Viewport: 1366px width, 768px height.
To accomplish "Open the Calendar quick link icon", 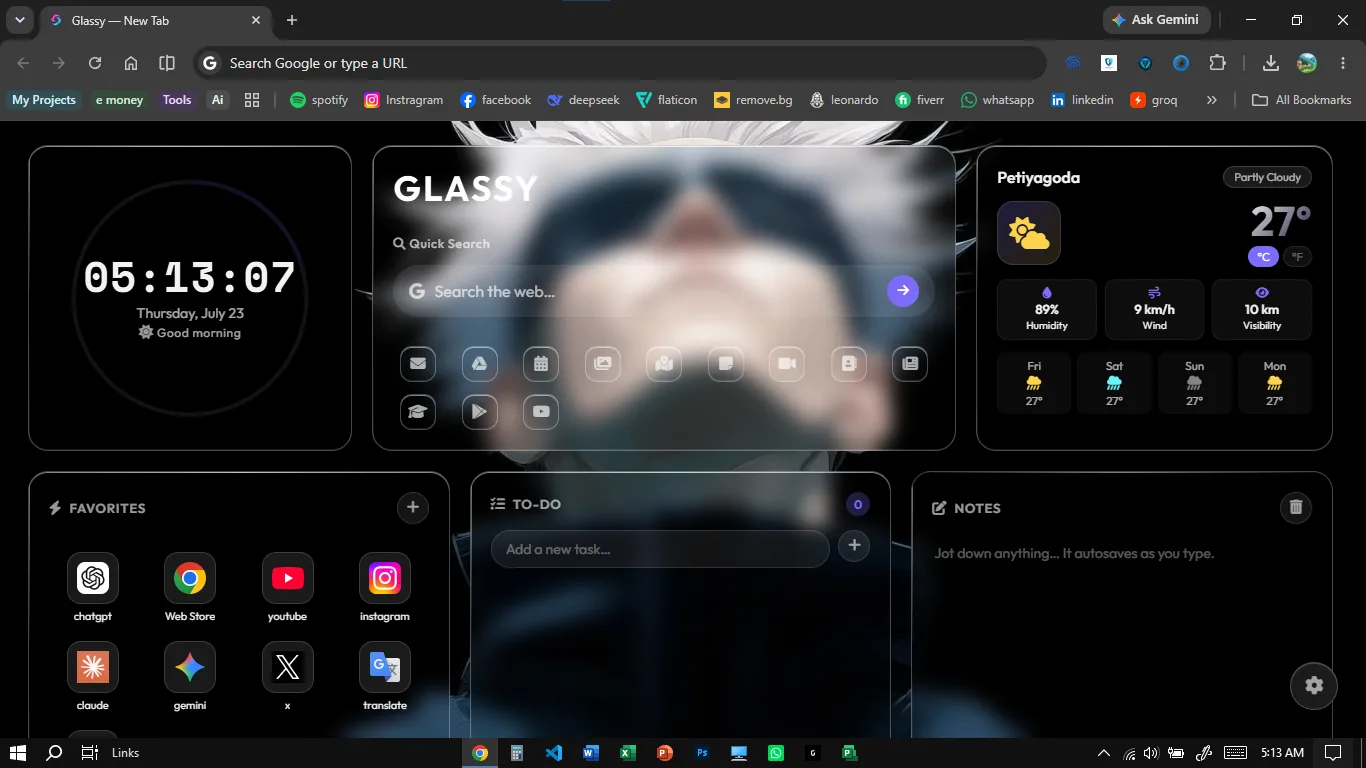I will coord(541,364).
